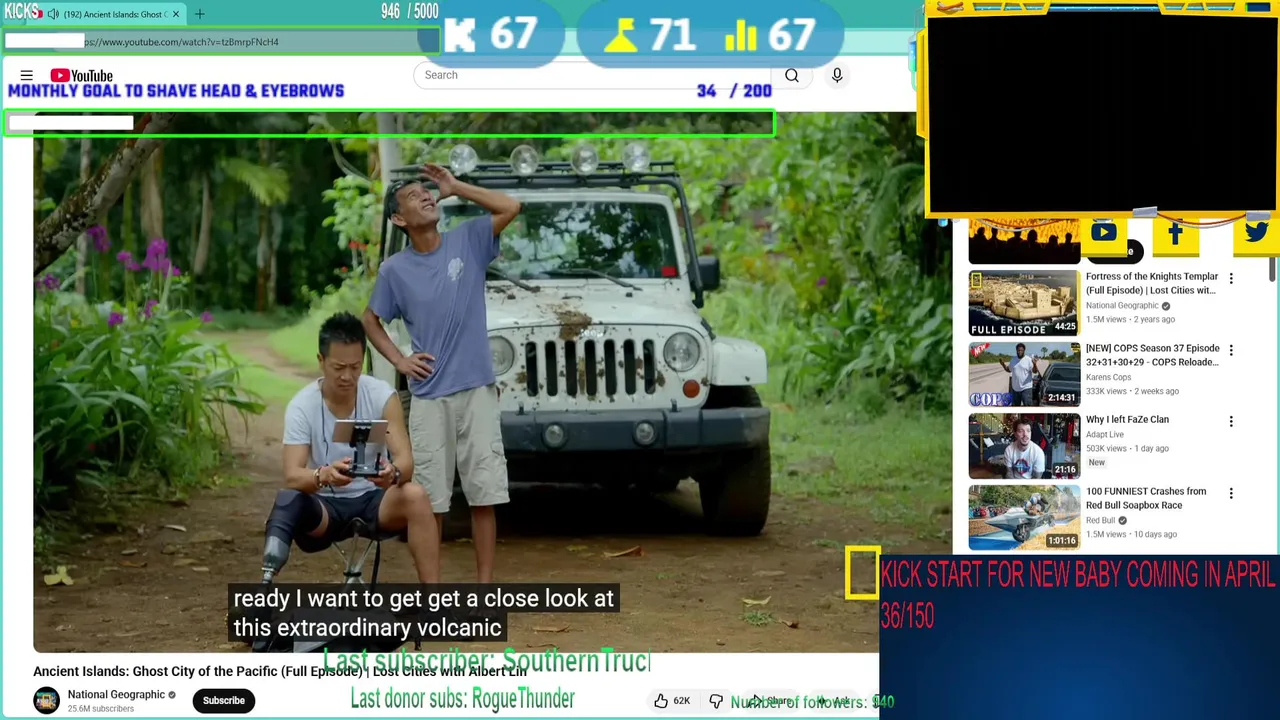The image size is (1280, 720).
Task: Open the National Geographic channel name link
Action: tap(116, 694)
